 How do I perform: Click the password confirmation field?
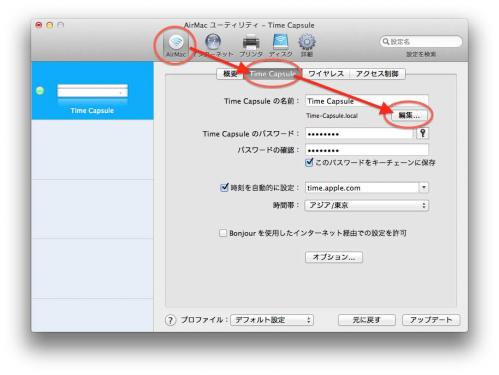pos(367,150)
